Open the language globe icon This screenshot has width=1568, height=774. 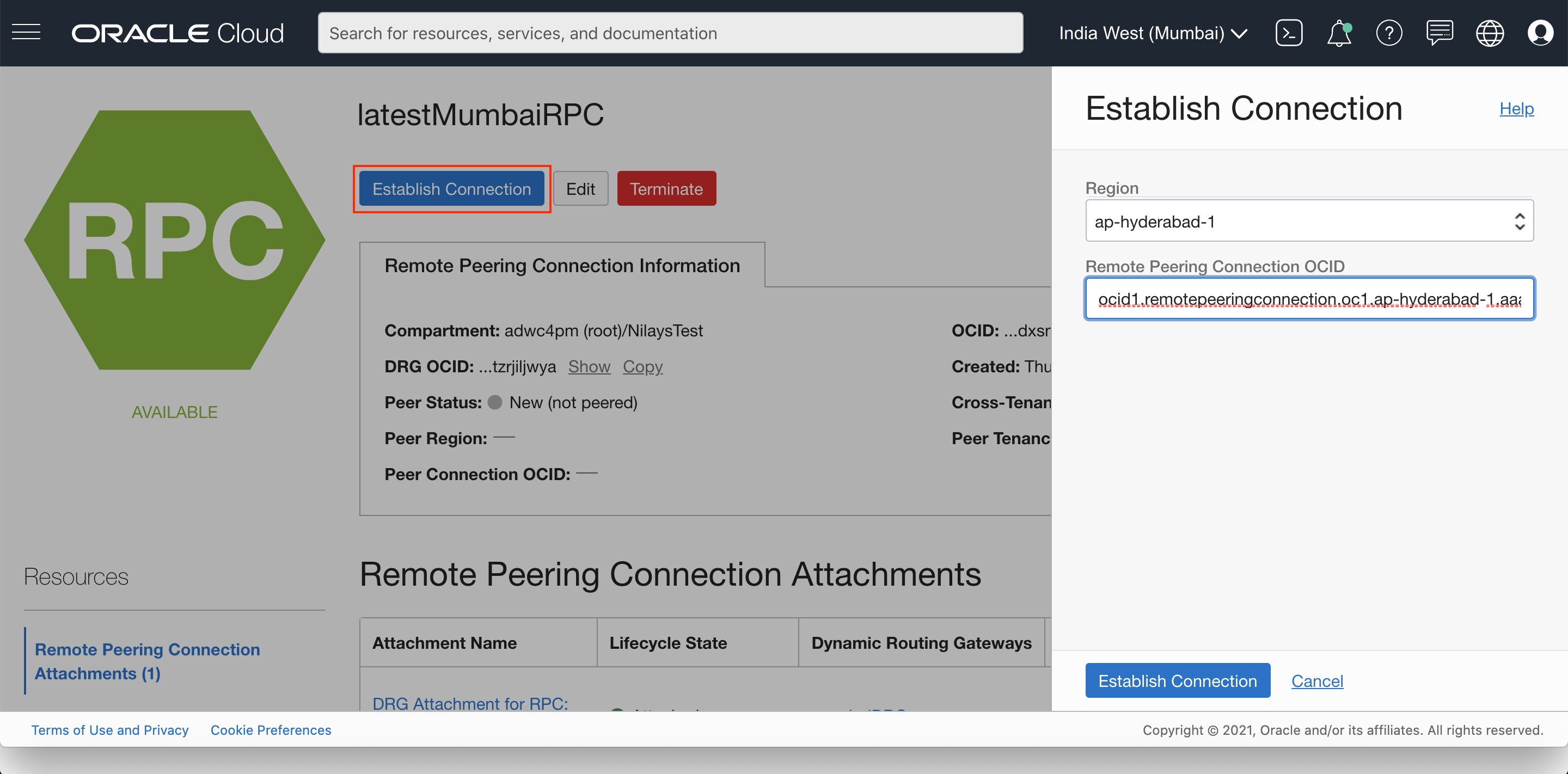1490,33
